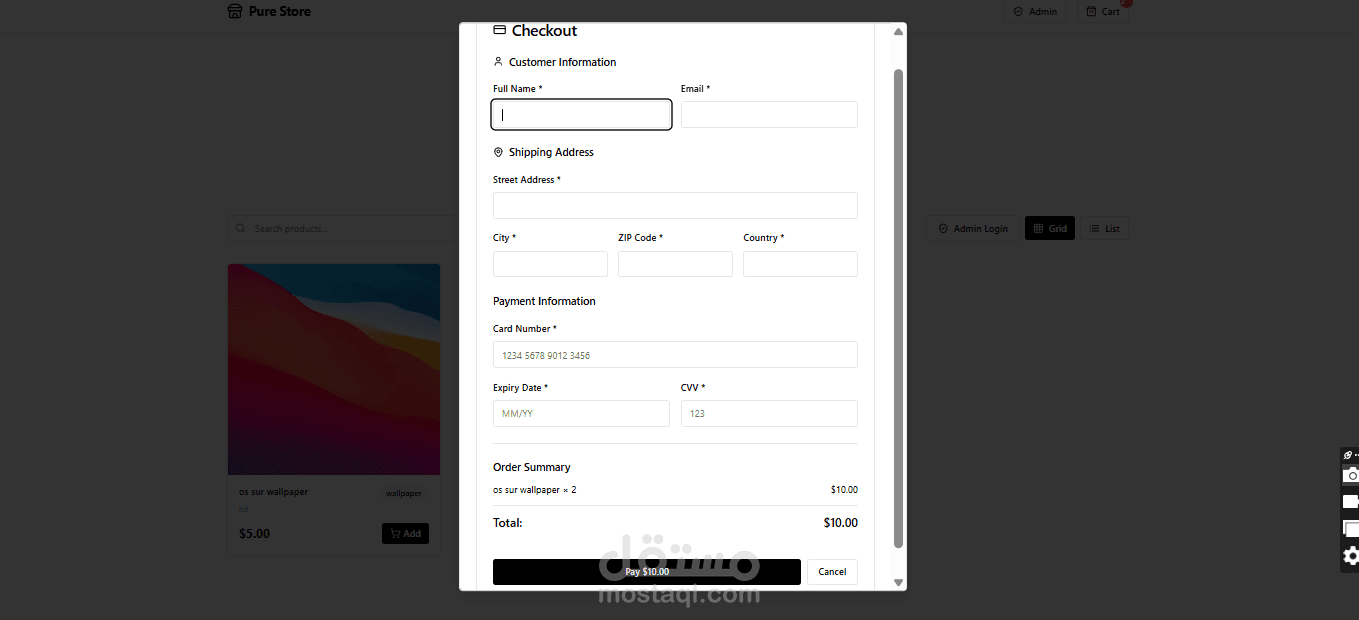Click the Card Number field
The width and height of the screenshot is (1359, 620).
[x=675, y=355]
